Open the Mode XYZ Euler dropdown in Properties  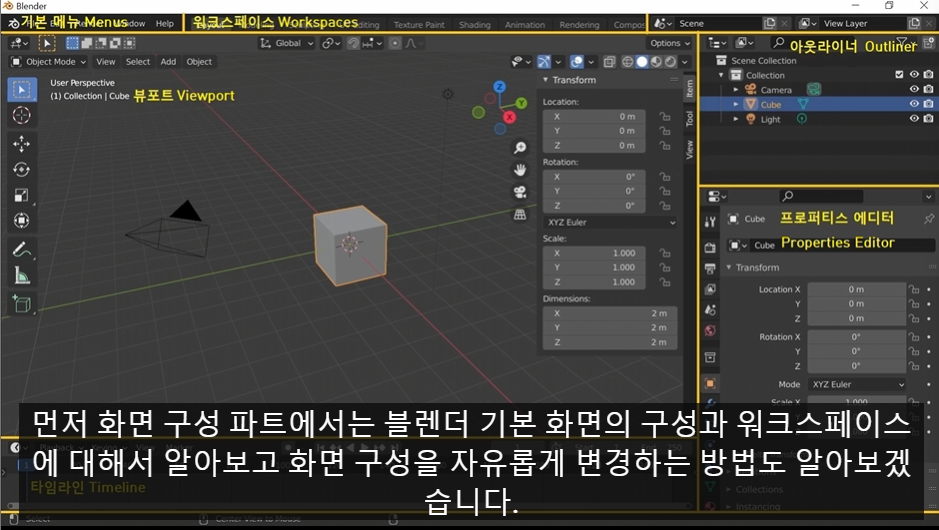(x=857, y=384)
